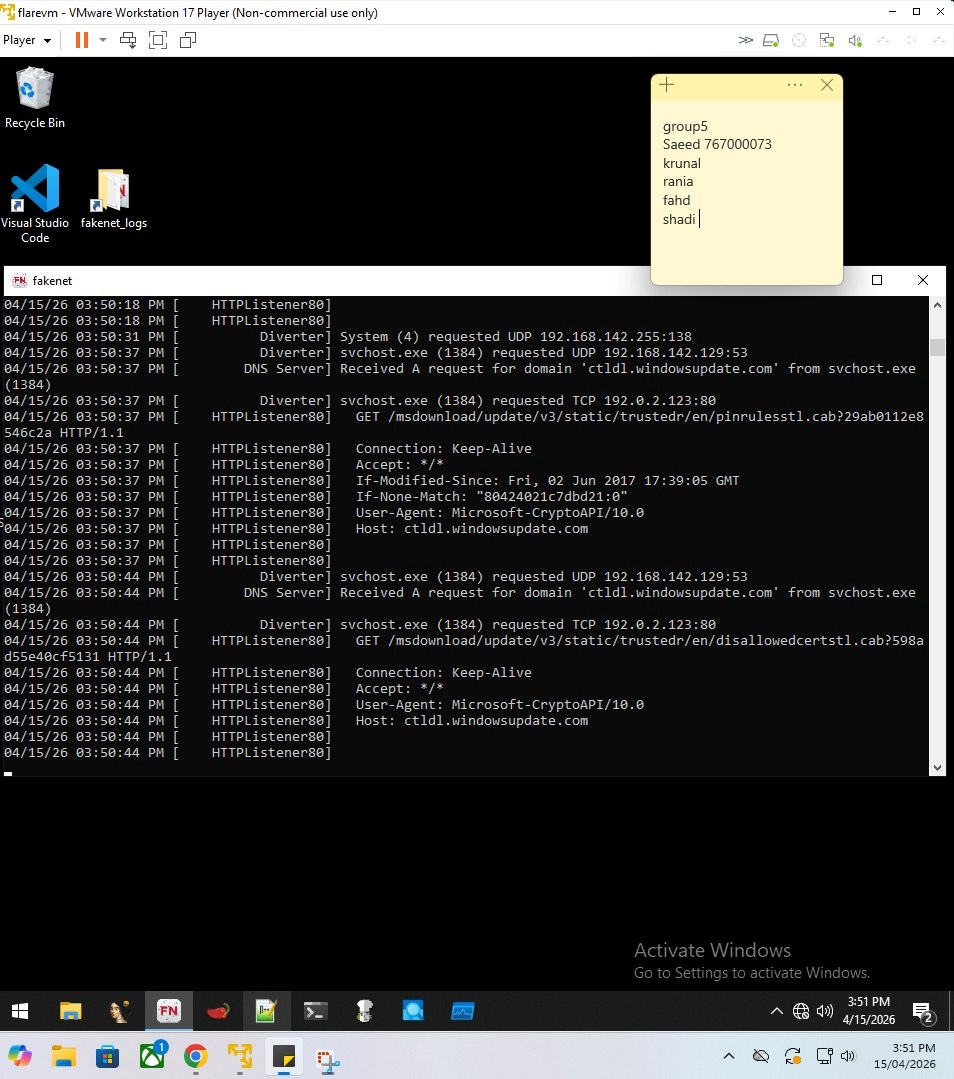Toggle guest VM volume speaker icon
This screenshot has width=954, height=1079.
click(x=825, y=1011)
